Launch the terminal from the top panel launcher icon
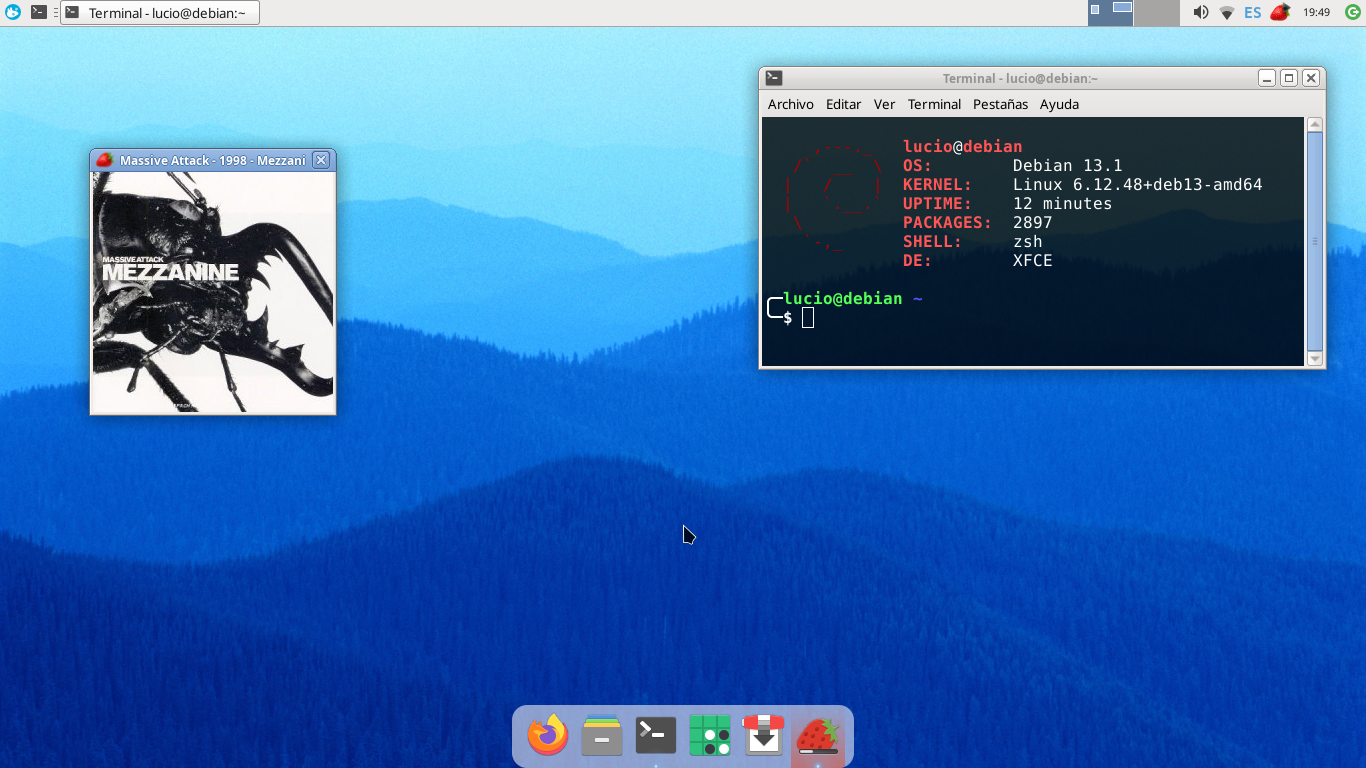 click(x=38, y=12)
